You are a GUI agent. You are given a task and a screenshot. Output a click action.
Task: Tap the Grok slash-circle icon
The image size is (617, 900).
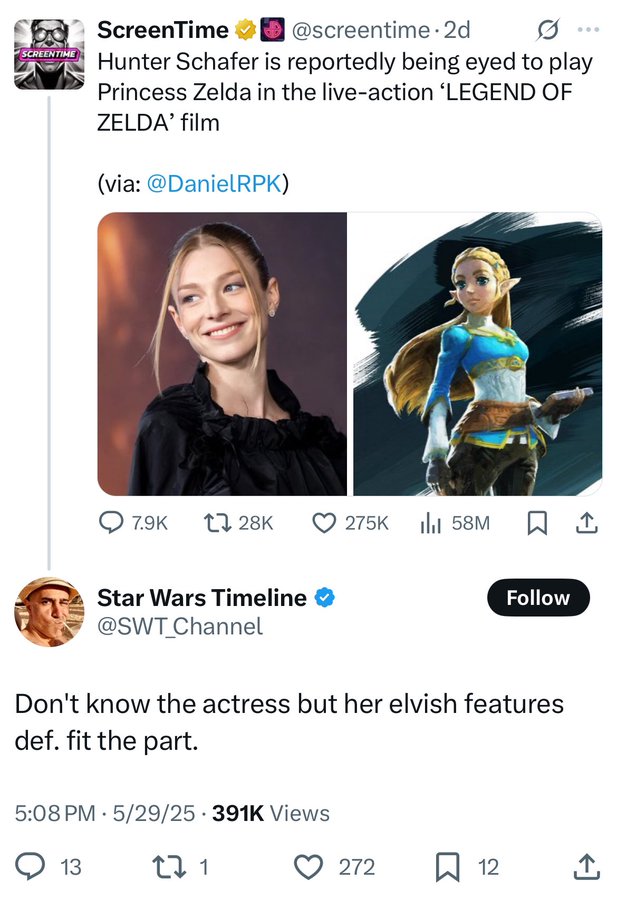(x=546, y=30)
